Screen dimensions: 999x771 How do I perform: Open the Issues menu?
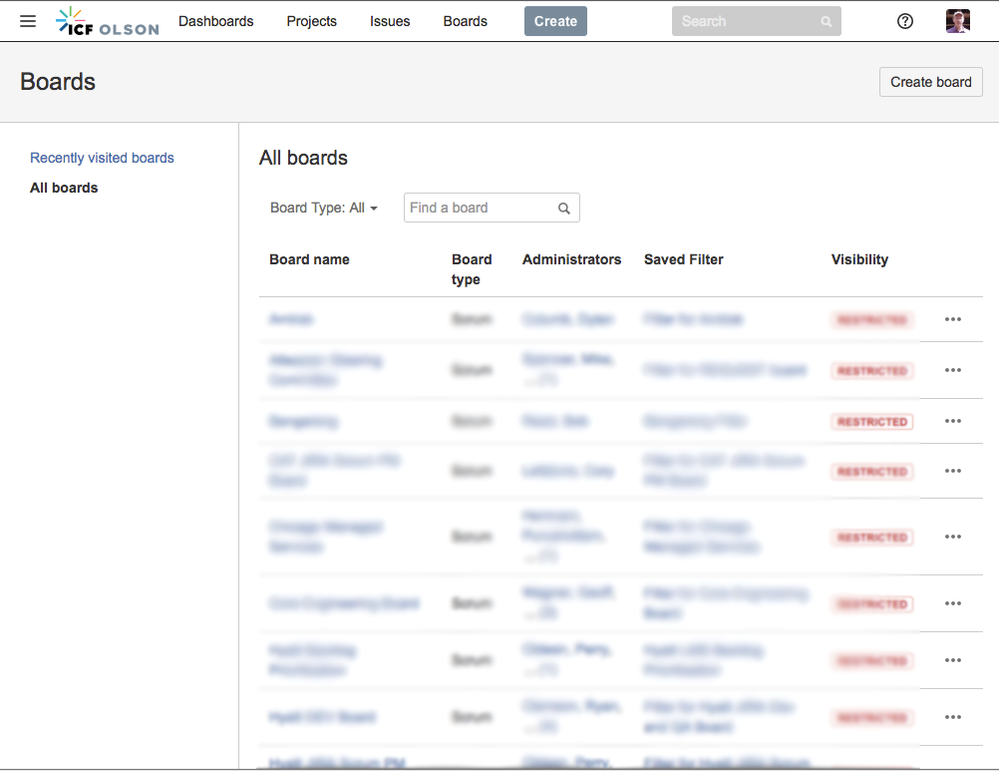coord(390,21)
